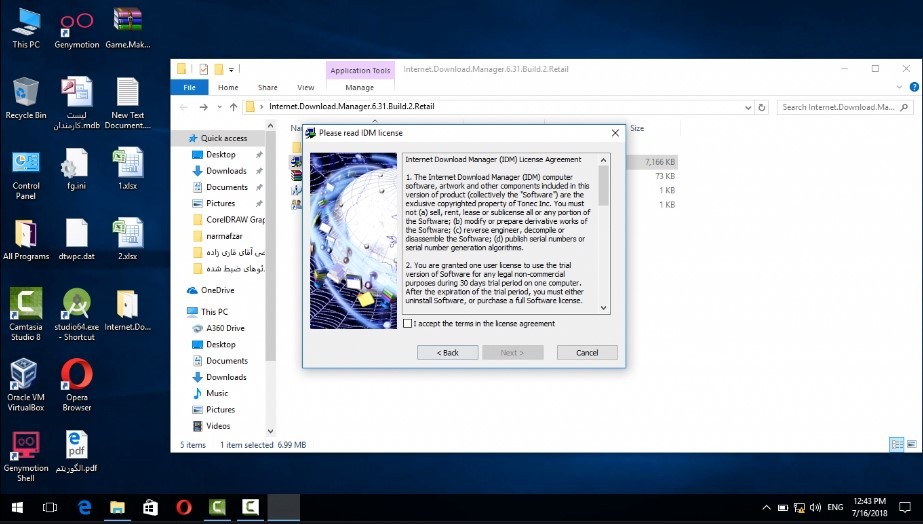Click the Back button in IDM installer

[x=447, y=352]
